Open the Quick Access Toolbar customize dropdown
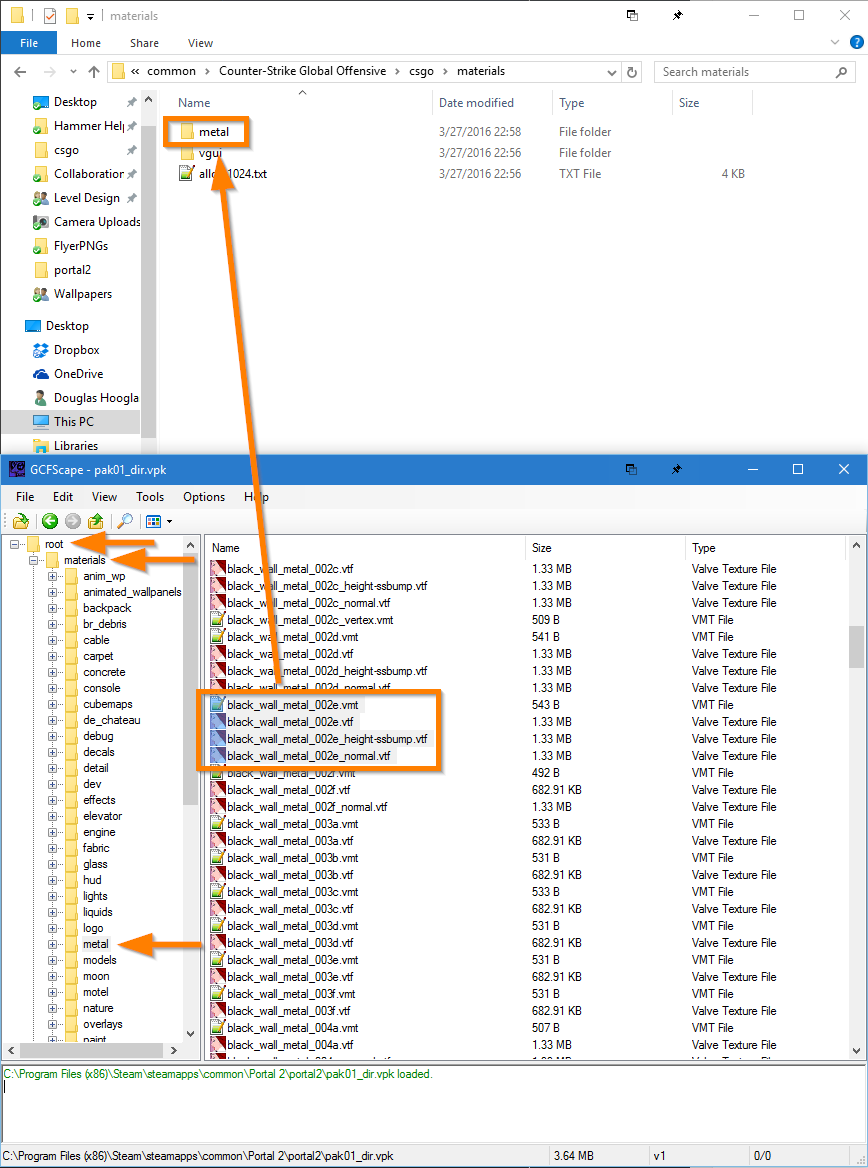The height and width of the screenshot is (1168, 868). [x=90, y=16]
